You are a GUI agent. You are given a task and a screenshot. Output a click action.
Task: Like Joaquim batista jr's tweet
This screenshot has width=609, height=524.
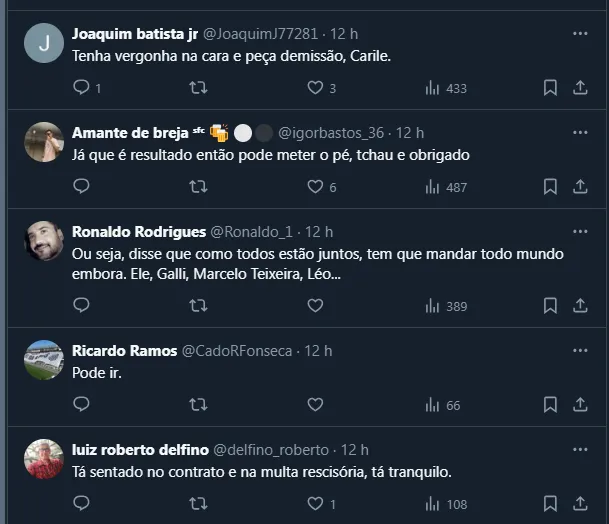(x=315, y=88)
